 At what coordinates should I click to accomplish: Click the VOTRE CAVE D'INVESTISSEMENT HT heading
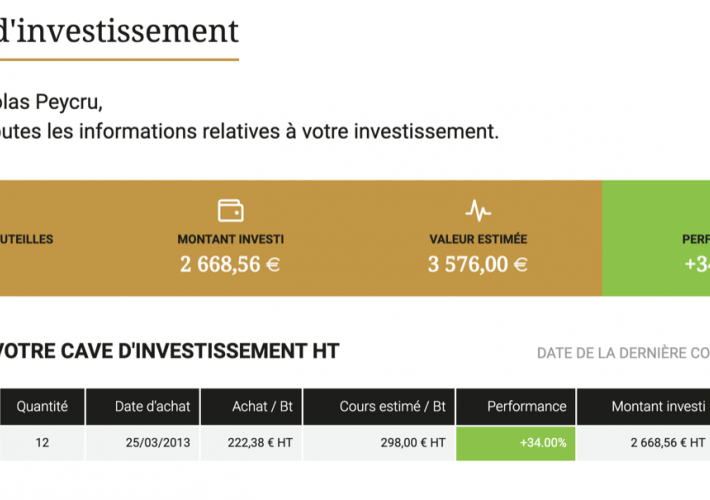click(x=168, y=351)
